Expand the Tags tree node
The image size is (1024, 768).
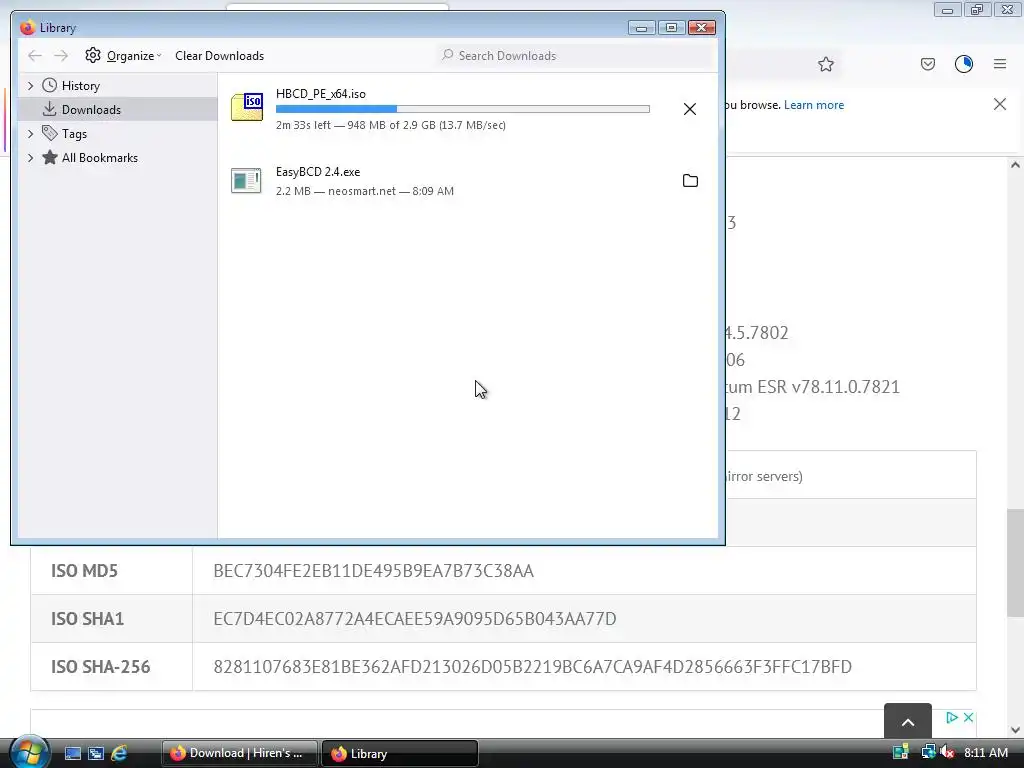tap(30, 134)
